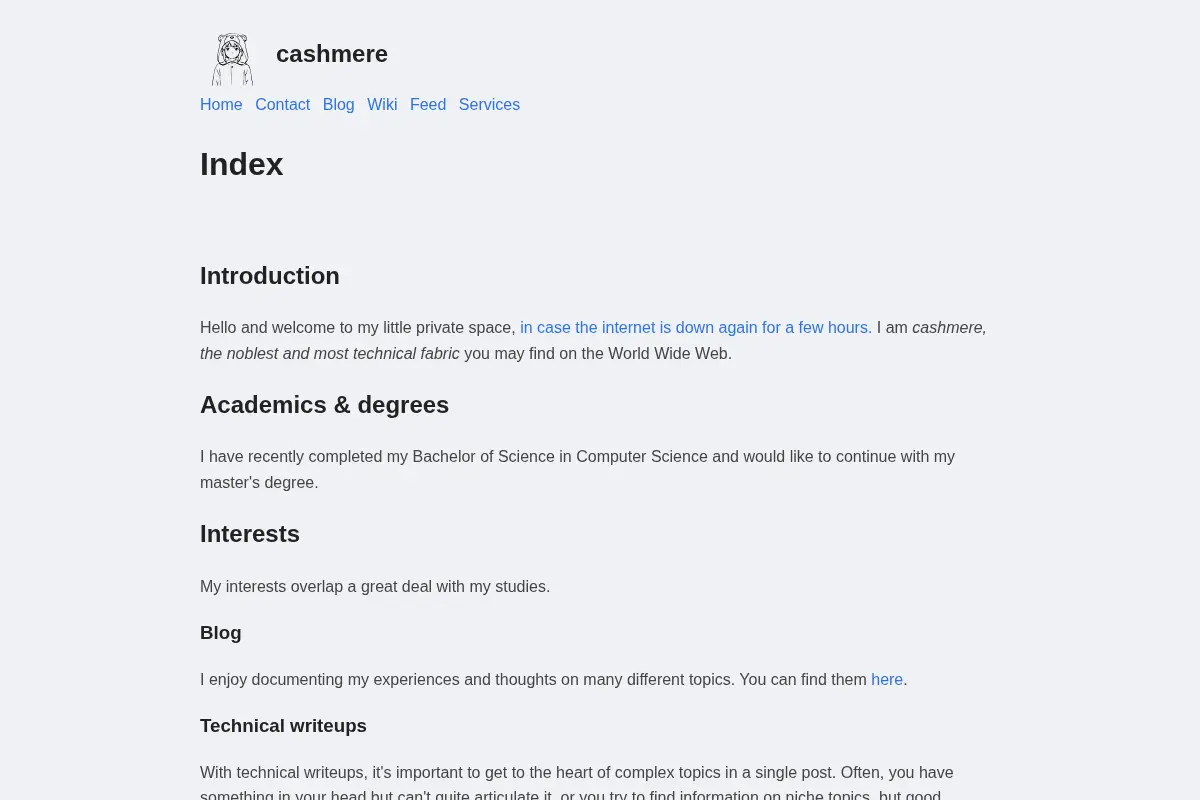This screenshot has height=800, width=1200.
Task: Click the hooded character avatar logo
Action: click(232, 59)
